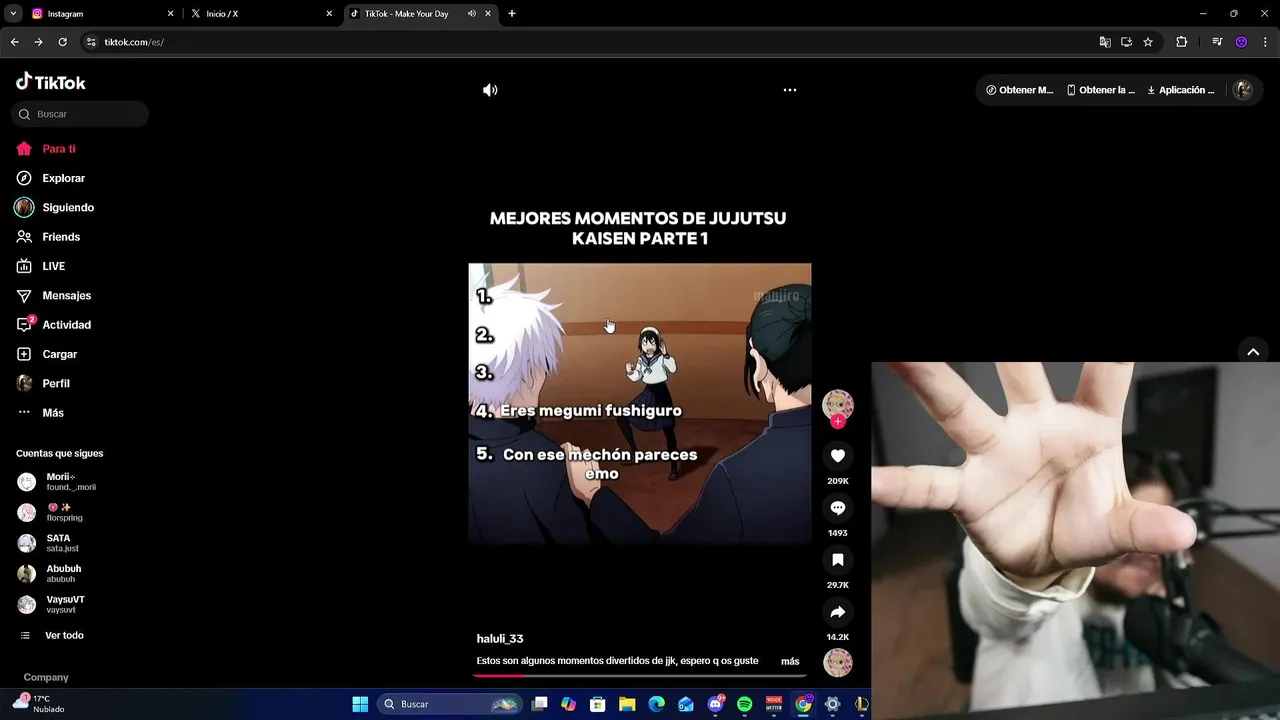Open the spinning sound disc avatar
This screenshot has width=1280, height=720.
838,662
